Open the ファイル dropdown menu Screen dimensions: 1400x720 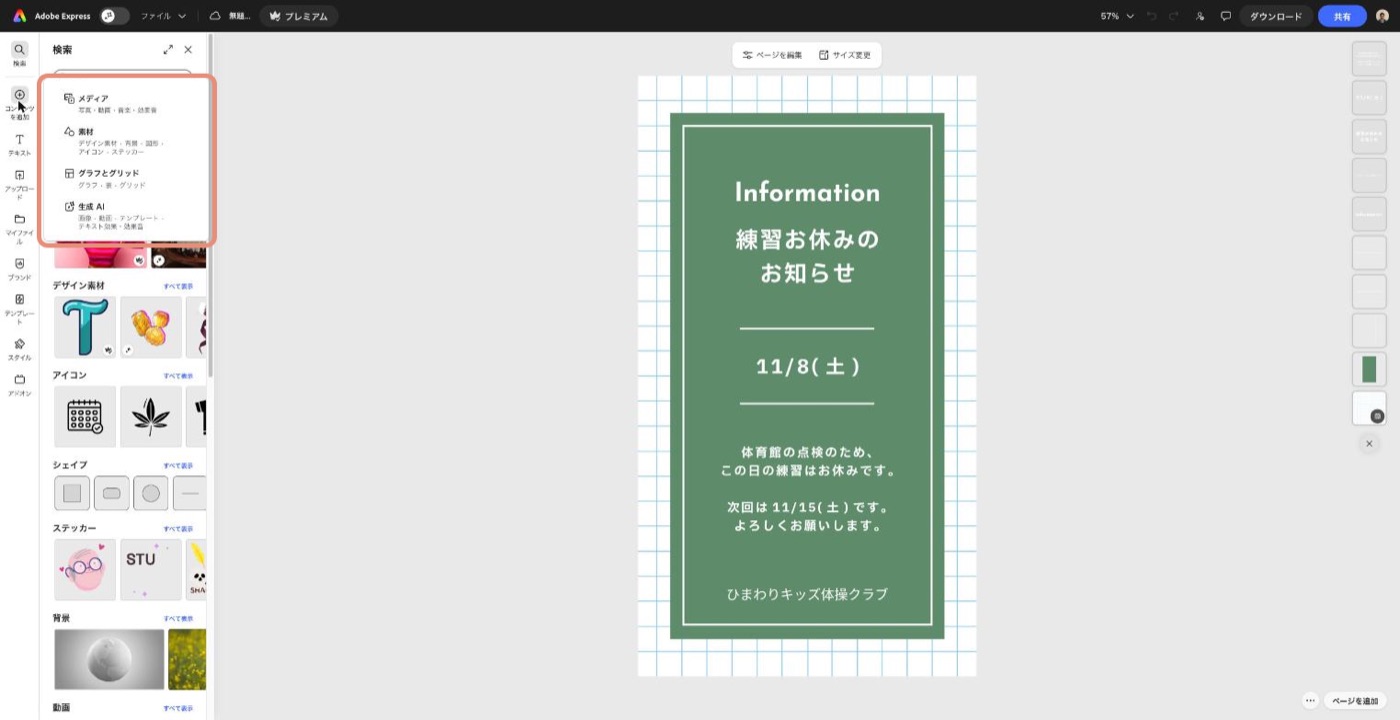click(163, 16)
